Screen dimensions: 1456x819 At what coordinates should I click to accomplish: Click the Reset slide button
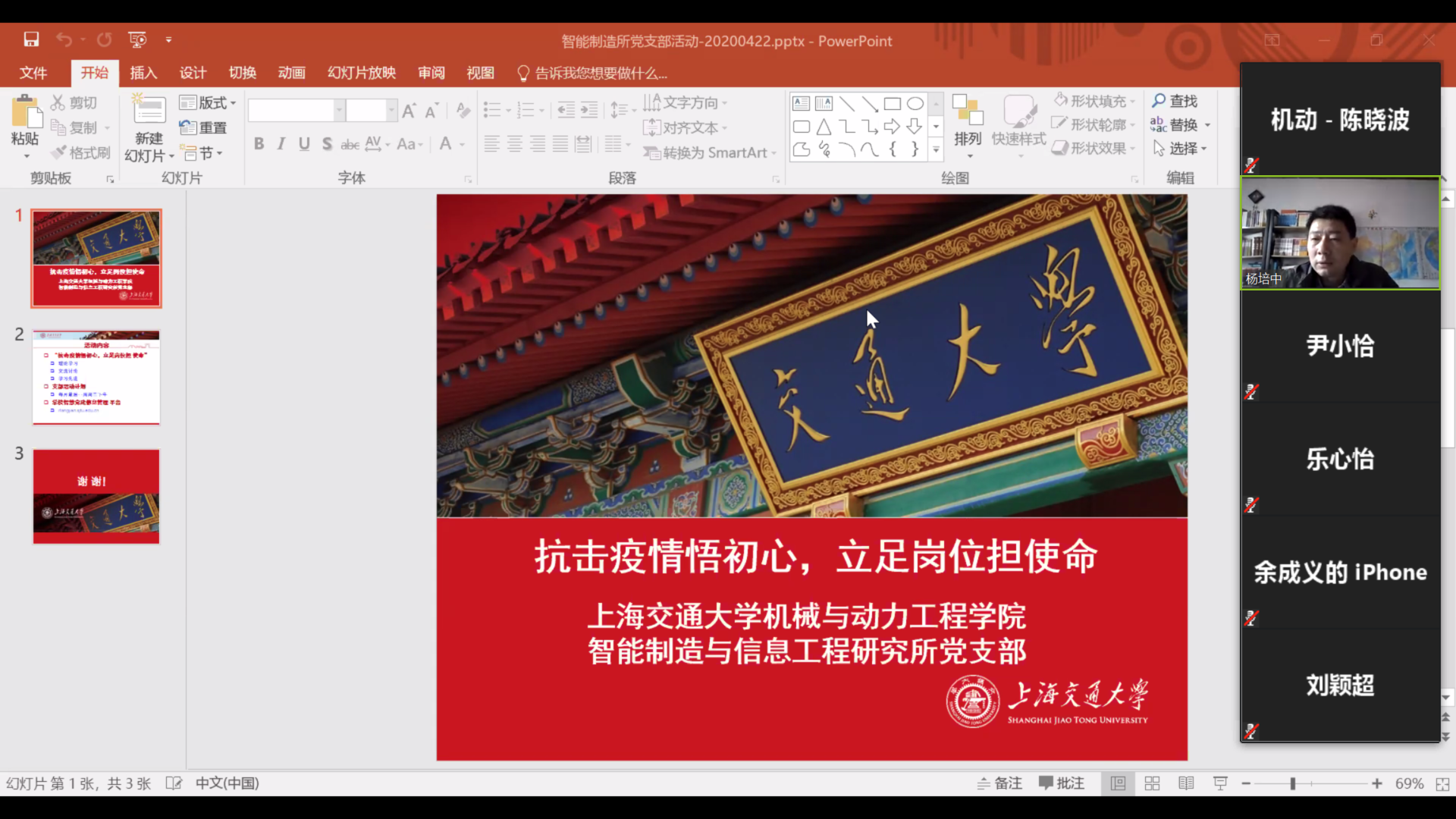pyautogui.click(x=203, y=128)
